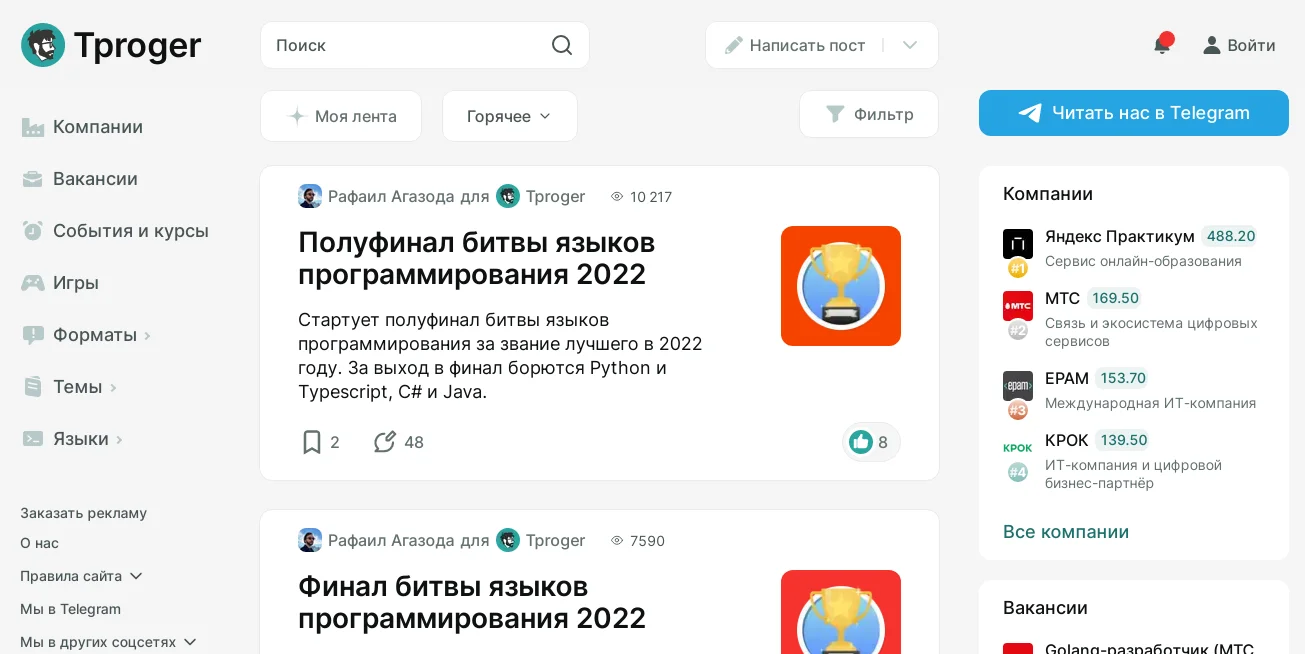Expand the Форматы submenu
This screenshot has width=1305, height=654.
point(148,336)
